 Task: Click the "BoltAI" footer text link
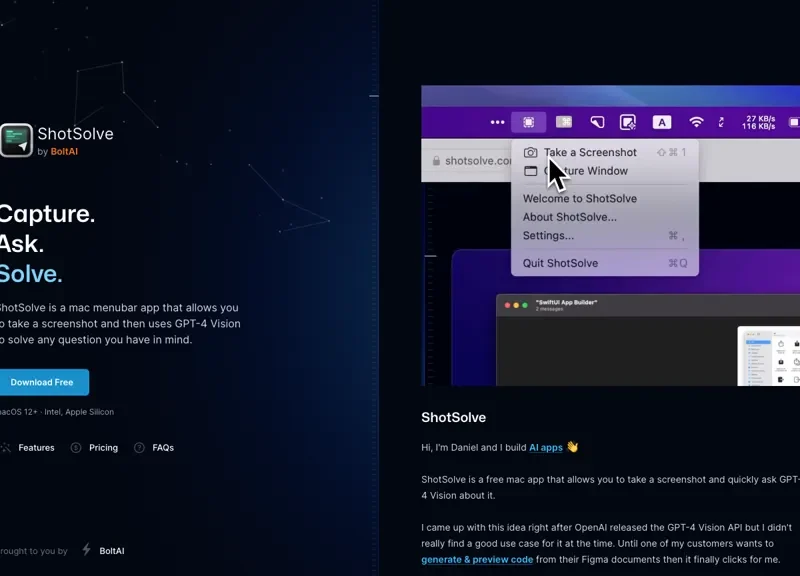112,551
